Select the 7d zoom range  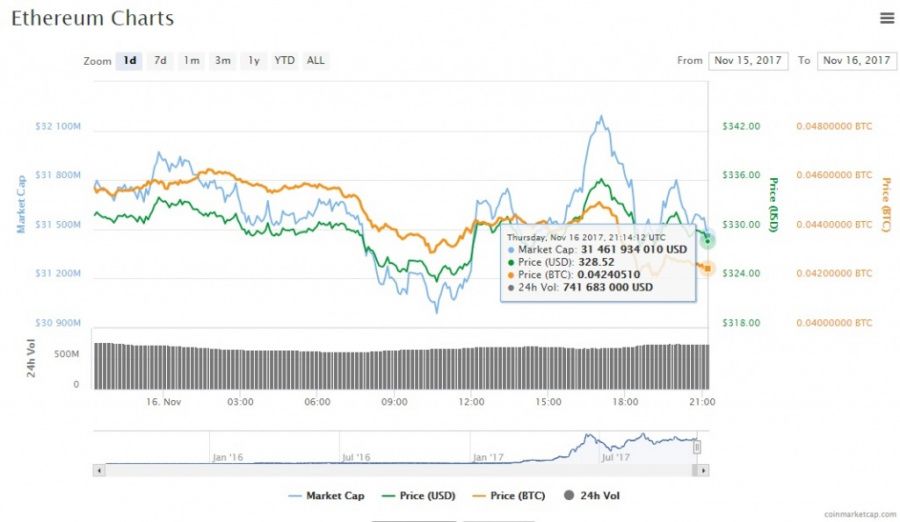coord(160,60)
